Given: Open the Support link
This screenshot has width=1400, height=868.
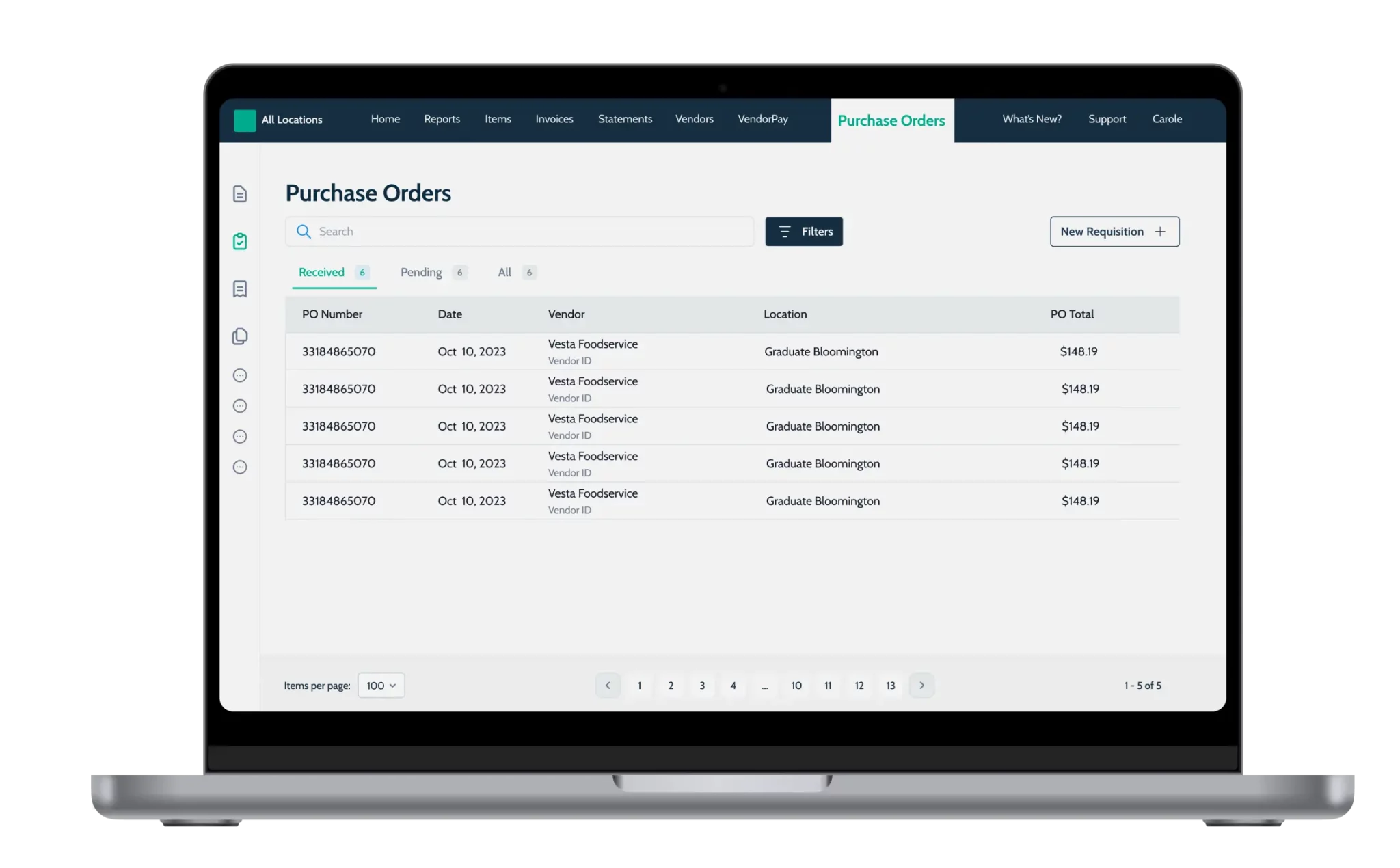Looking at the screenshot, I should [x=1106, y=119].
